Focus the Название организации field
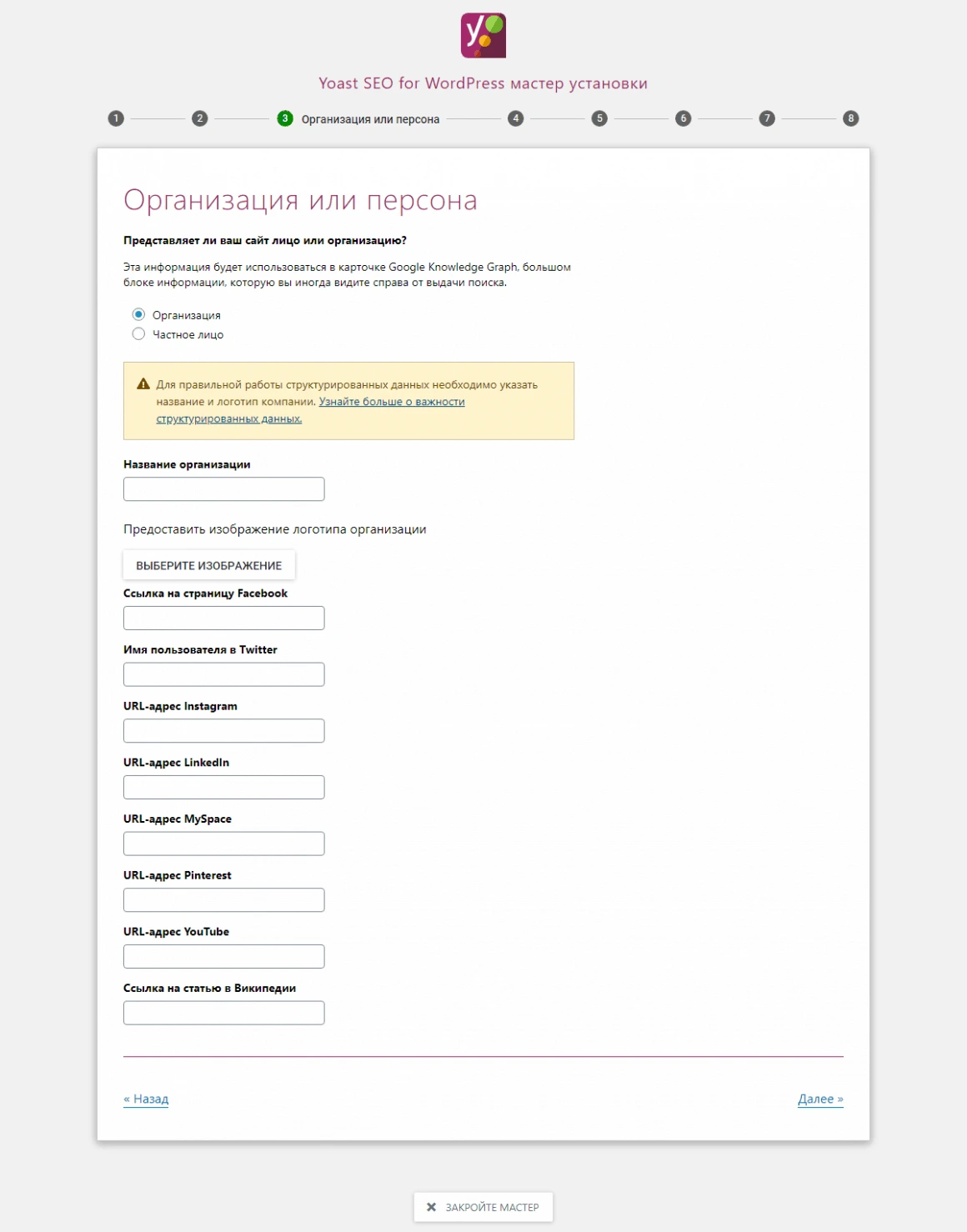 coord(224,489)
